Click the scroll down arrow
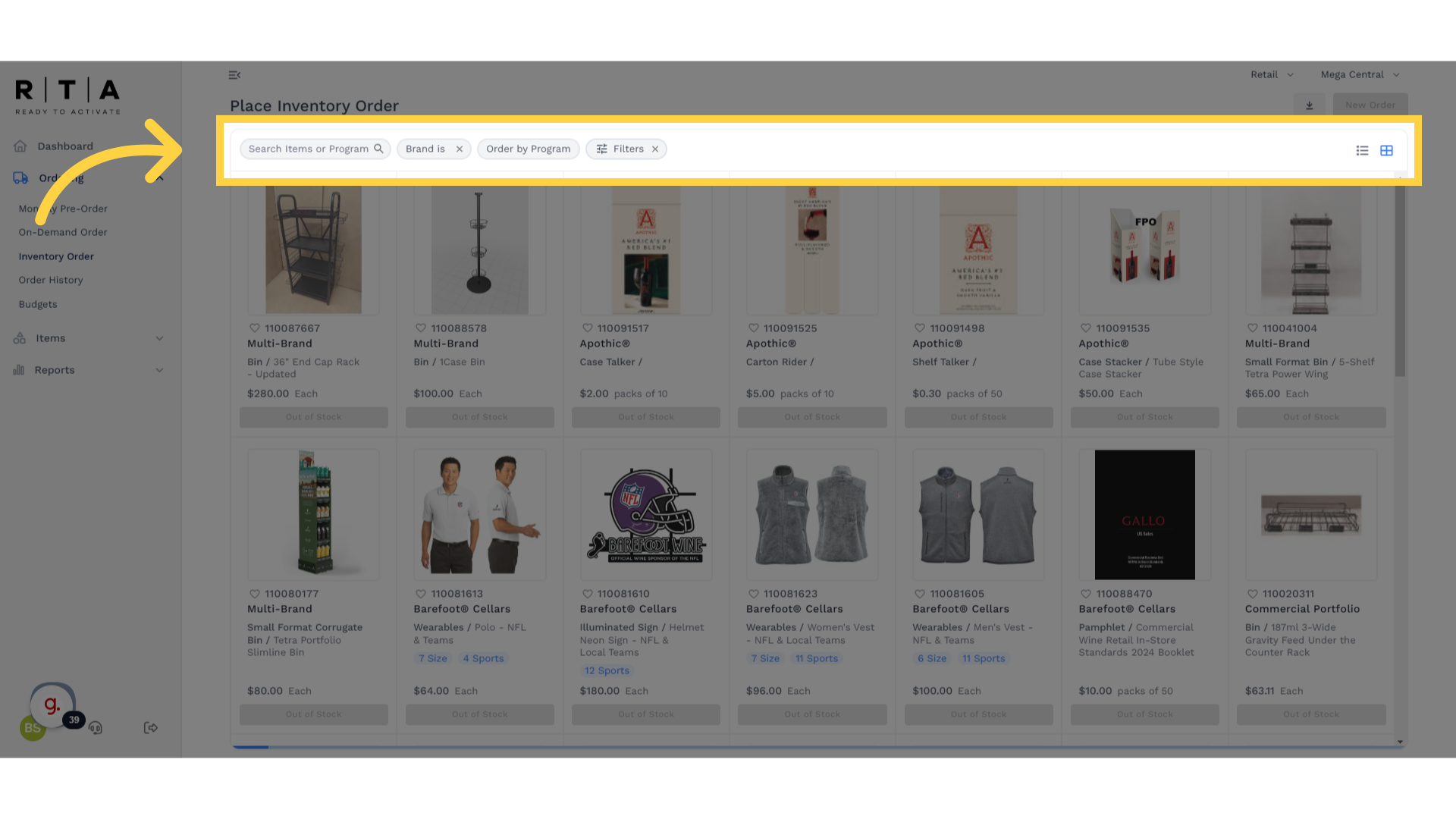Viewport: 1456px width, 819px height. pyautogui.click(x=1400, y=742)
